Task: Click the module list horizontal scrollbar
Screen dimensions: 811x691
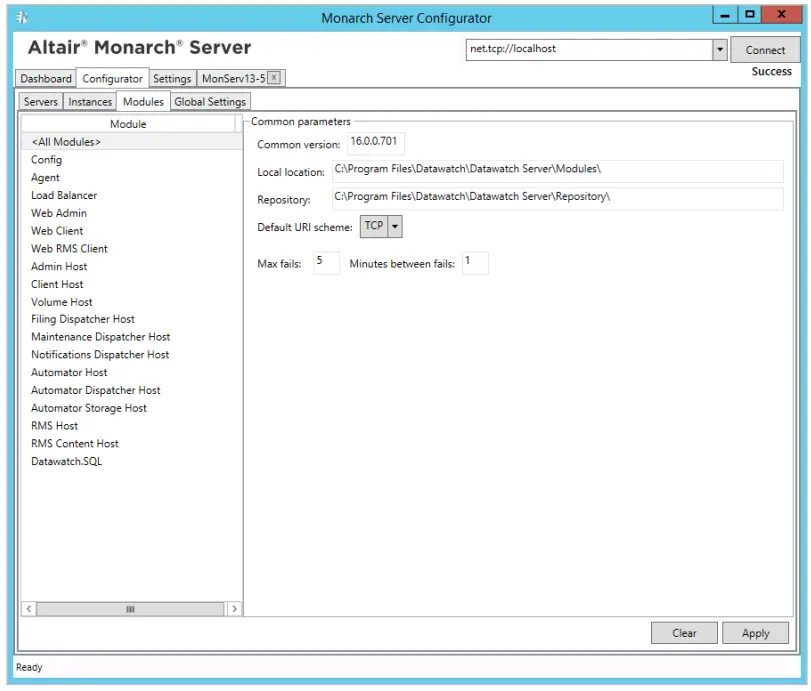Action: pos(130,608)
